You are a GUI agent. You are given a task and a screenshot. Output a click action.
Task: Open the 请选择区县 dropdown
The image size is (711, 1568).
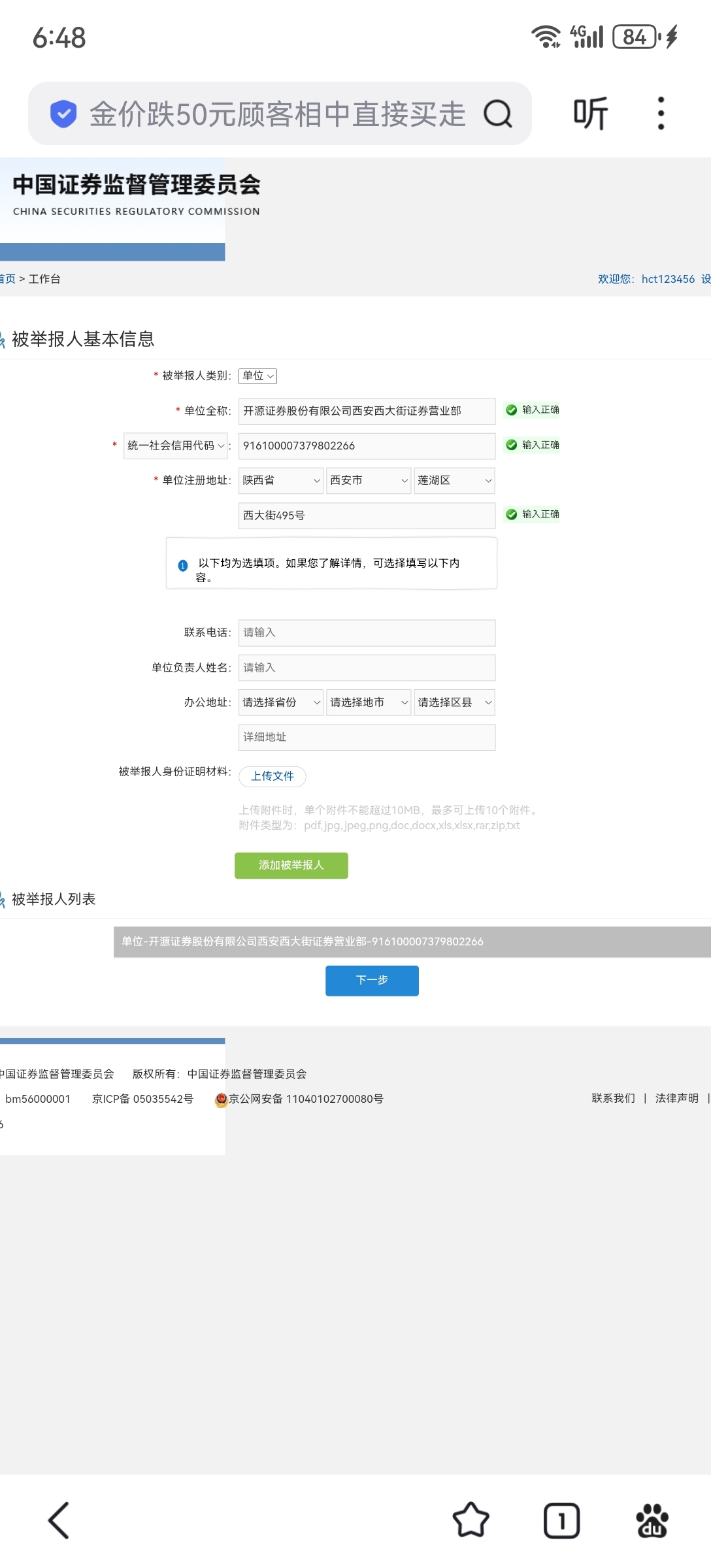454,702
